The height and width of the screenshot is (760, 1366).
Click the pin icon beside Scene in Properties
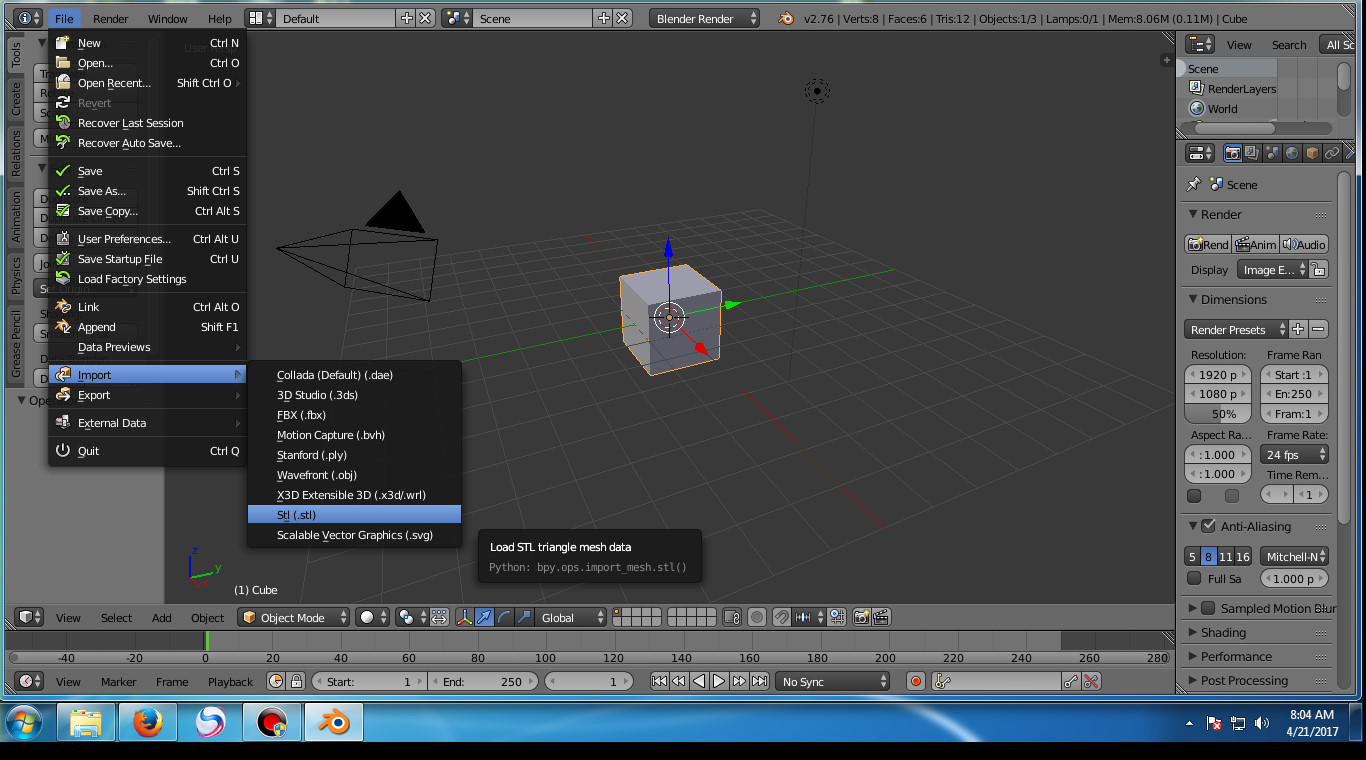[x=1193, y=185]
